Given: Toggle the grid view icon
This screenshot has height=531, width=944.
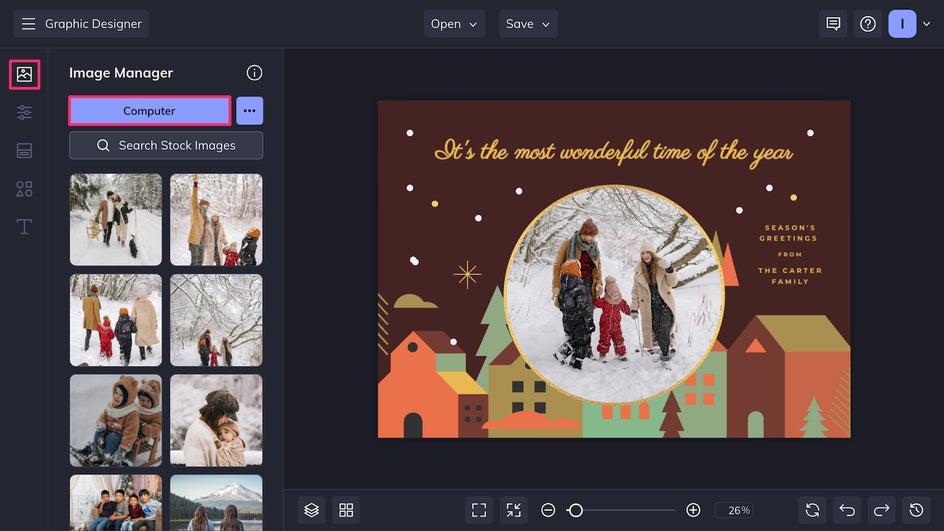Looking at the screenshot, I should click(346, 511).
